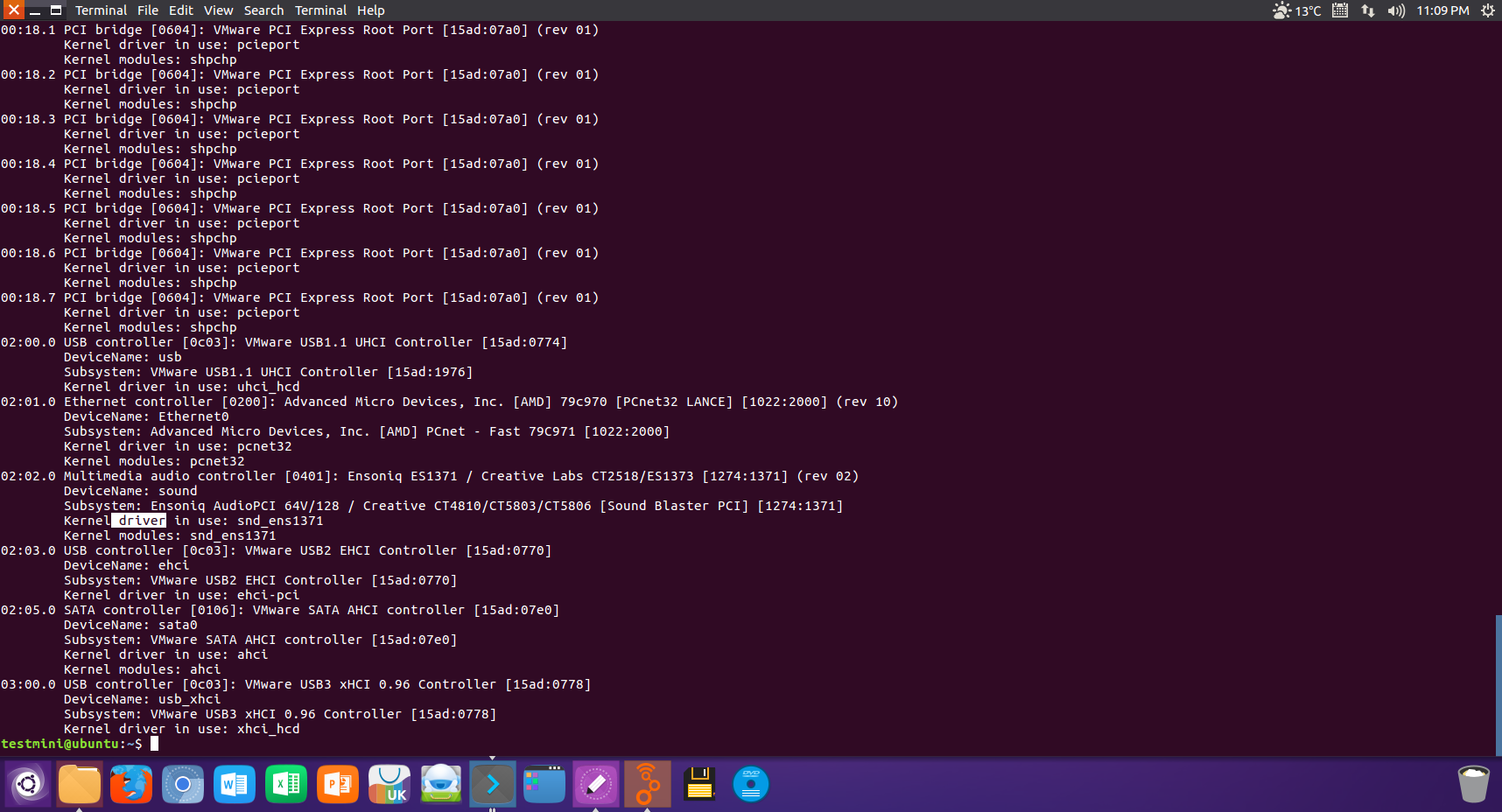Launch Chromium browser from the dock
Viewport: 1502px width, 812px height.
tap(183, 784)
